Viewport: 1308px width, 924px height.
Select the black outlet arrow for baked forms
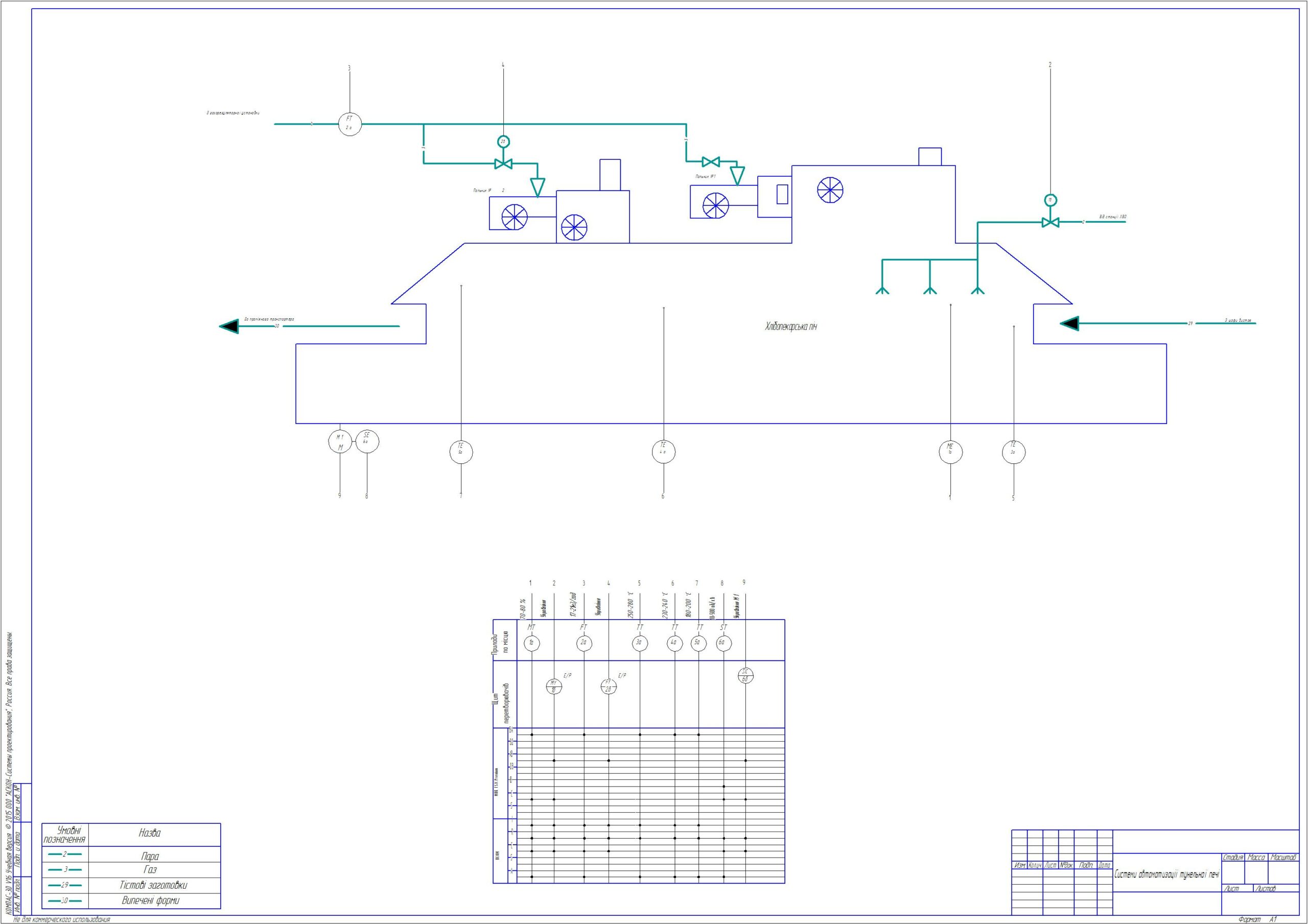pos(229,326)
